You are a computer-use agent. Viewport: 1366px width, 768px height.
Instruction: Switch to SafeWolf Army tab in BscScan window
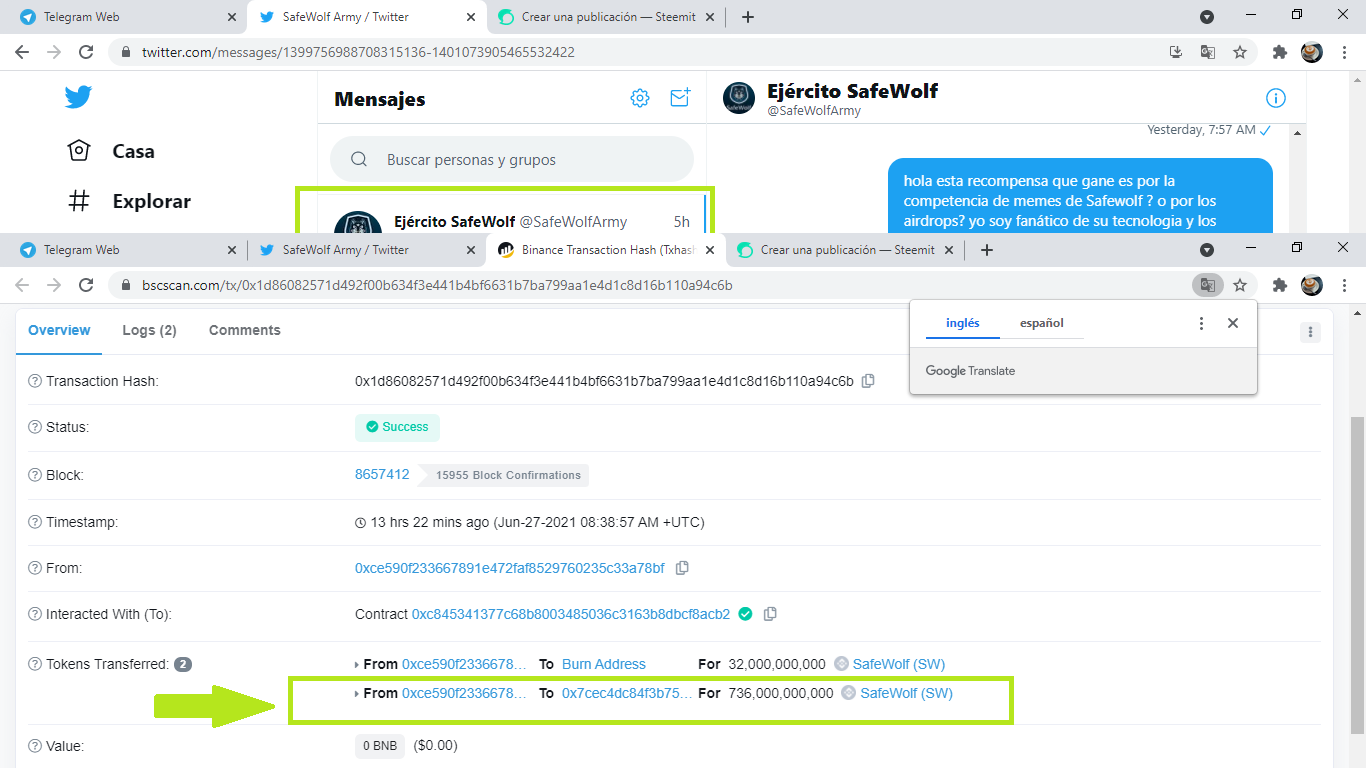(x=364, y=250)
